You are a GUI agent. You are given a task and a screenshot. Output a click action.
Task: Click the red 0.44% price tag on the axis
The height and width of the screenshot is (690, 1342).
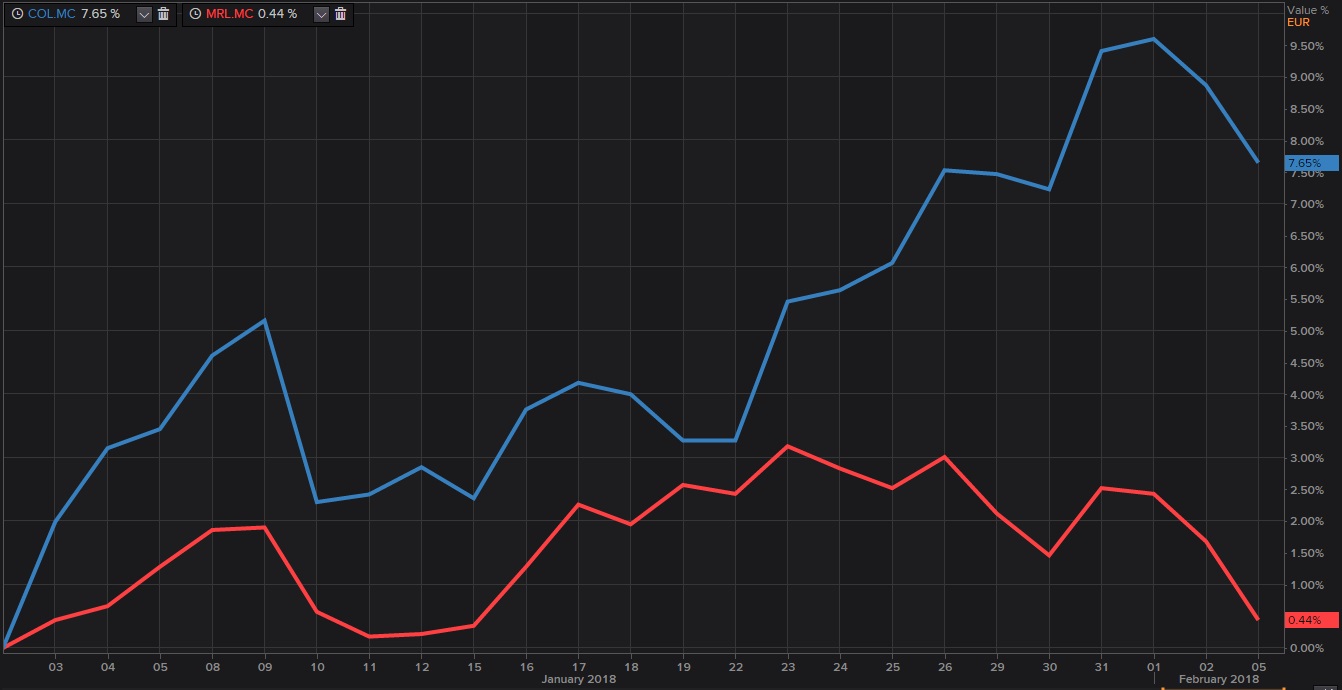[x=1311, y=620]
